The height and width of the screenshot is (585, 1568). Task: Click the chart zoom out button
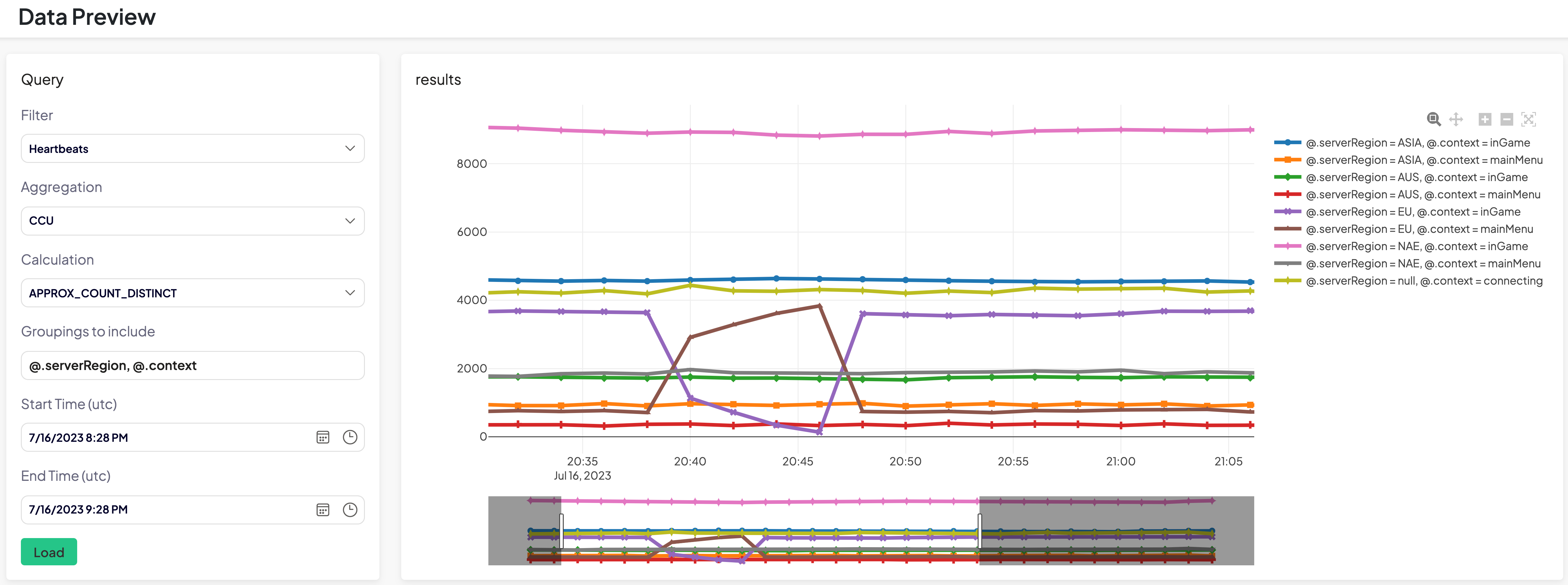tap(1507, 119)
